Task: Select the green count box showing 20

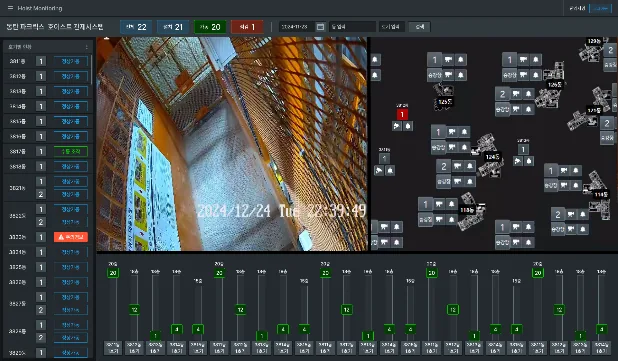Action: pyautogui.click(x=210, y=27)
